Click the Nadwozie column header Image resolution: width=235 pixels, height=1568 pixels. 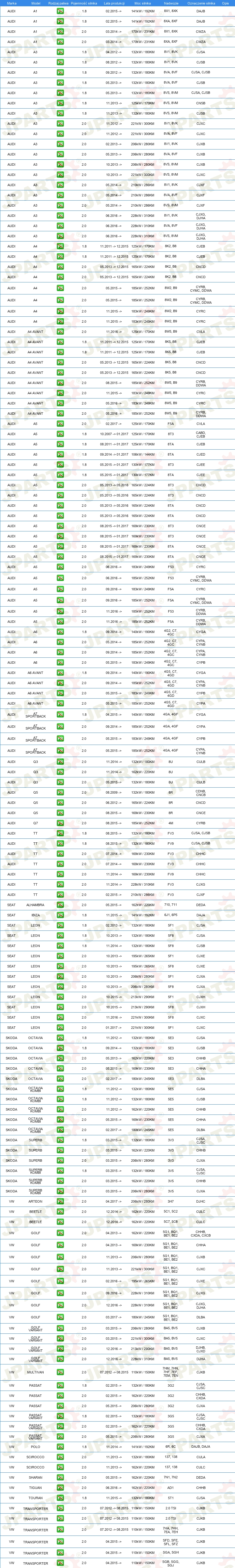point(171,3)
